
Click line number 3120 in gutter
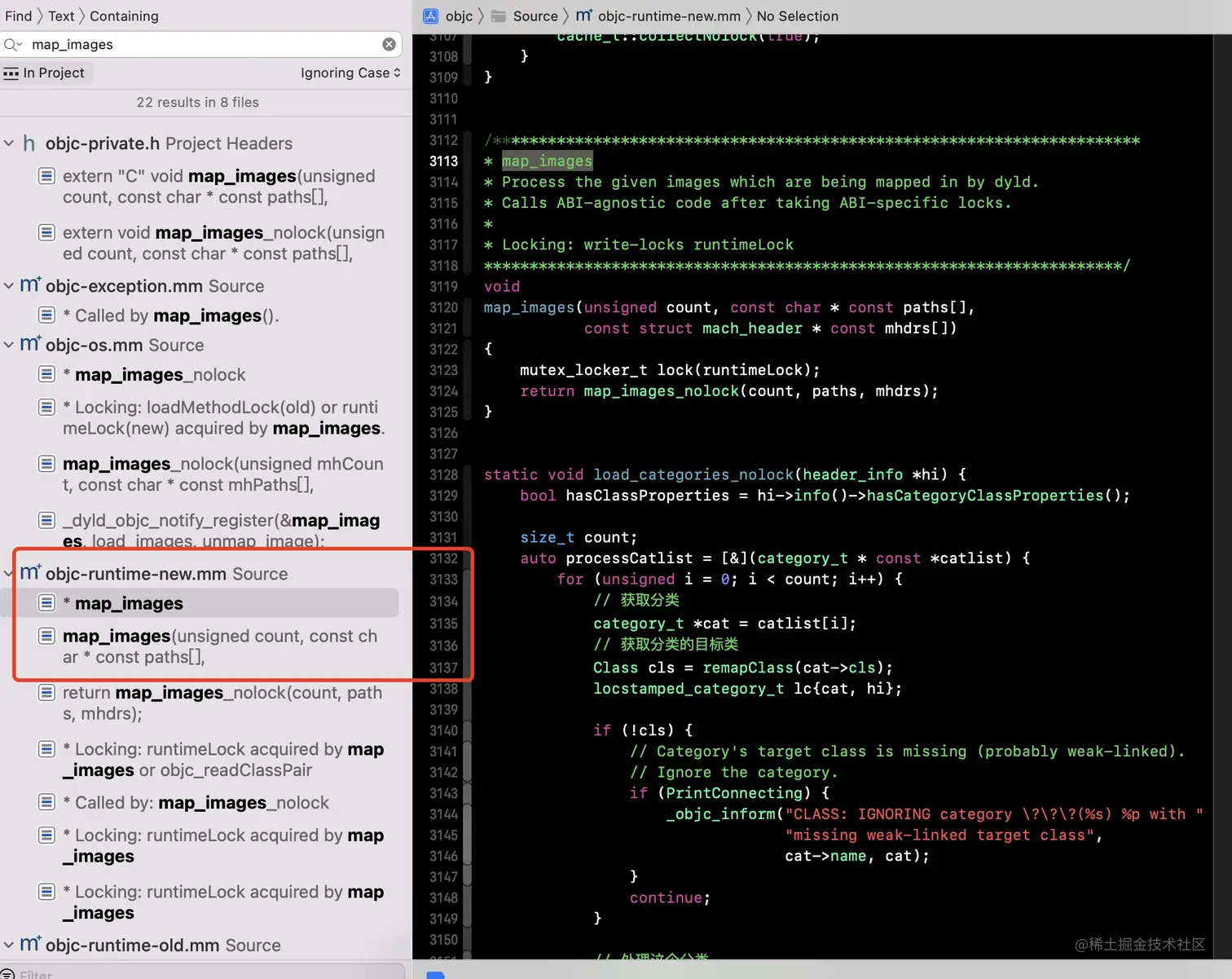click(x=443, y=307)
